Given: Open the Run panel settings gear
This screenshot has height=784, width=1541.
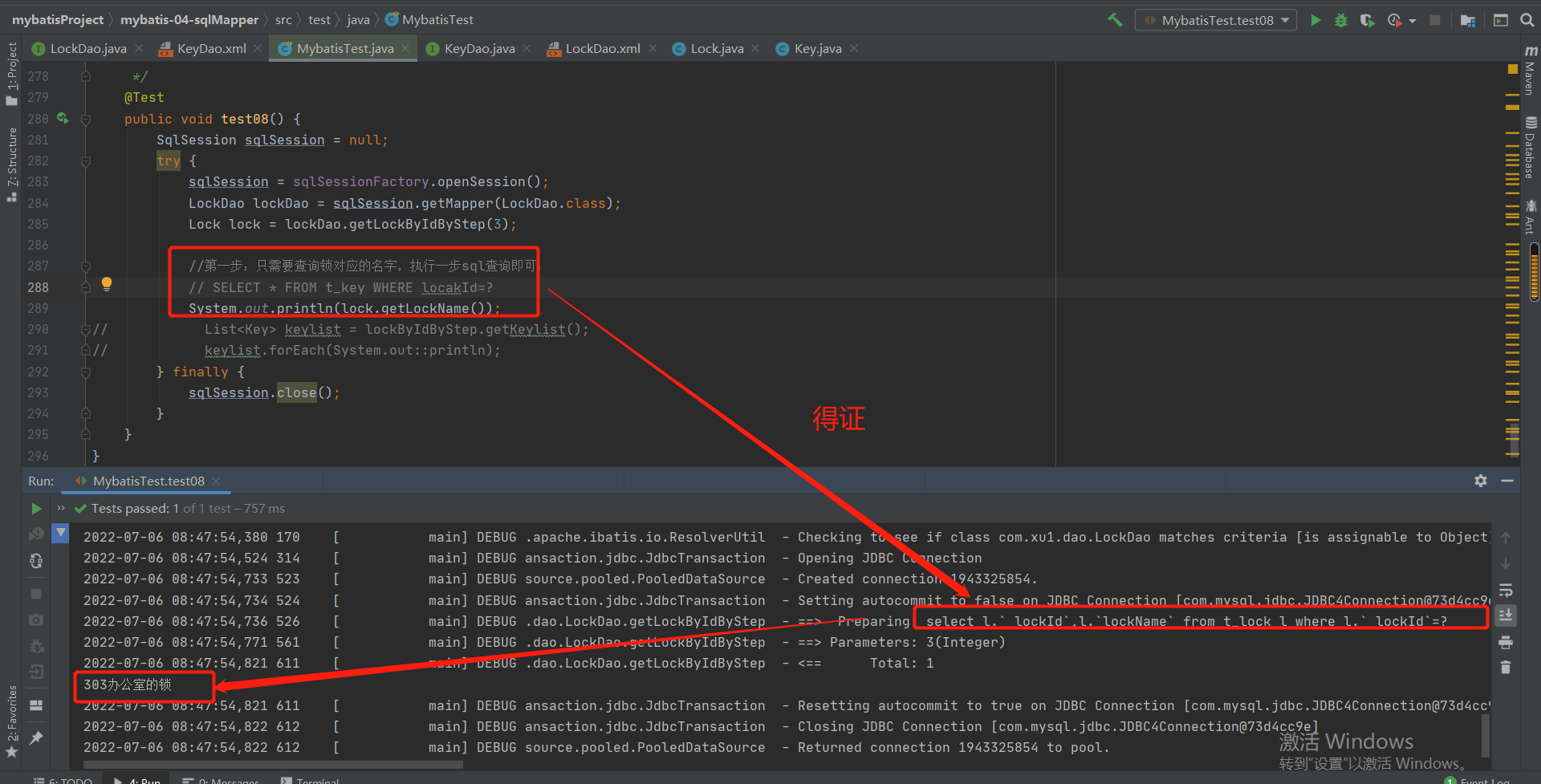Looking at the screenshot, I should pyautogui.click(x=1481, y=481).
